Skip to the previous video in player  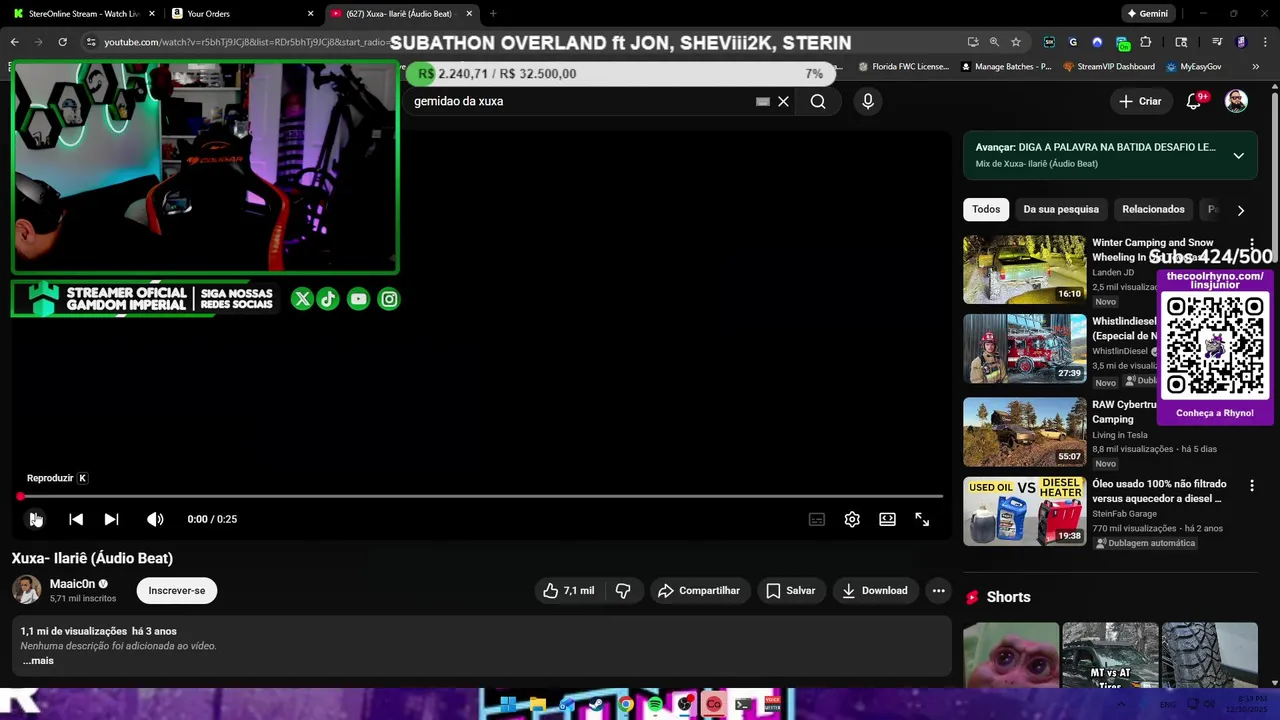point(76,519)
